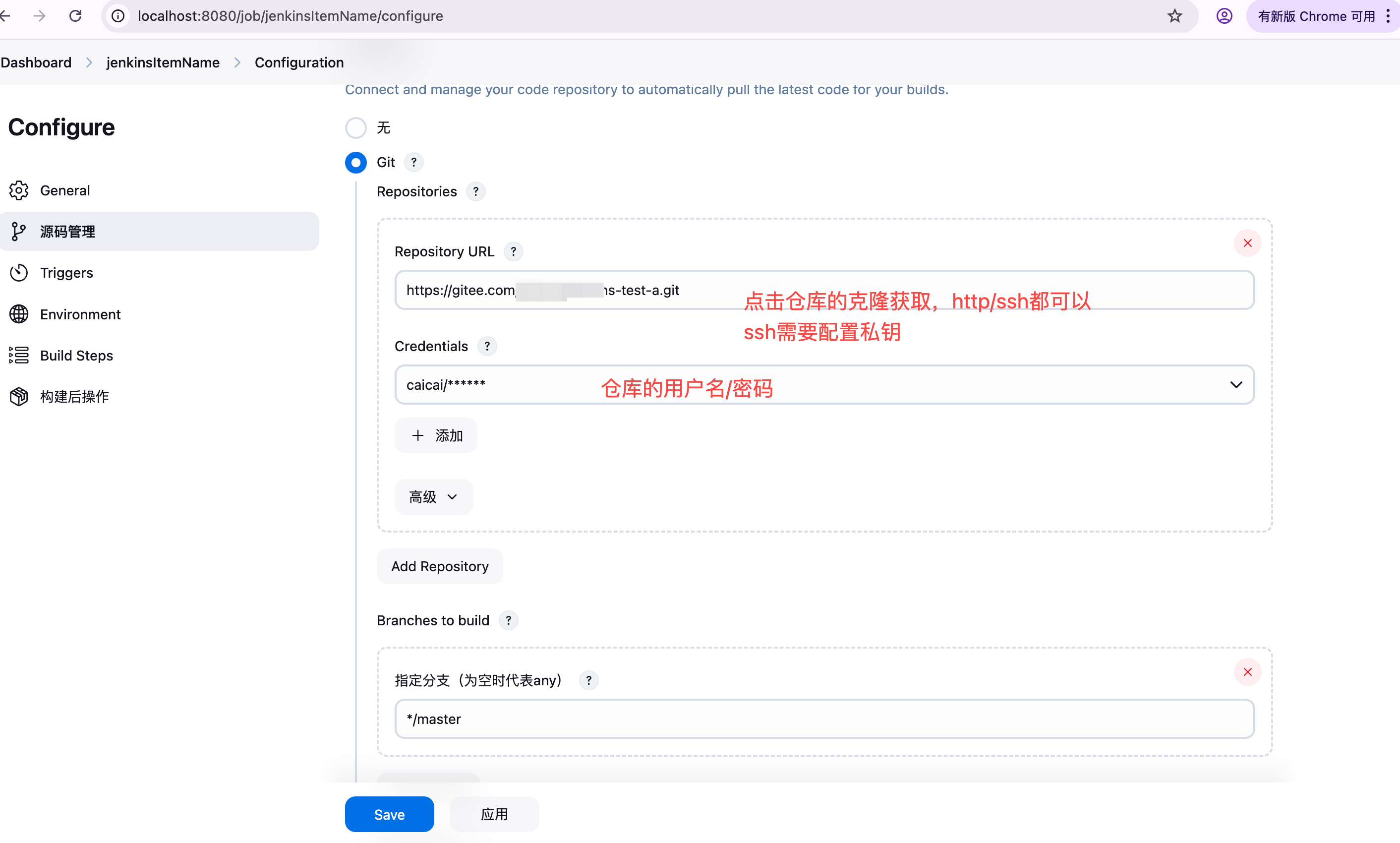Select the 无 radio option

point(356,128)
